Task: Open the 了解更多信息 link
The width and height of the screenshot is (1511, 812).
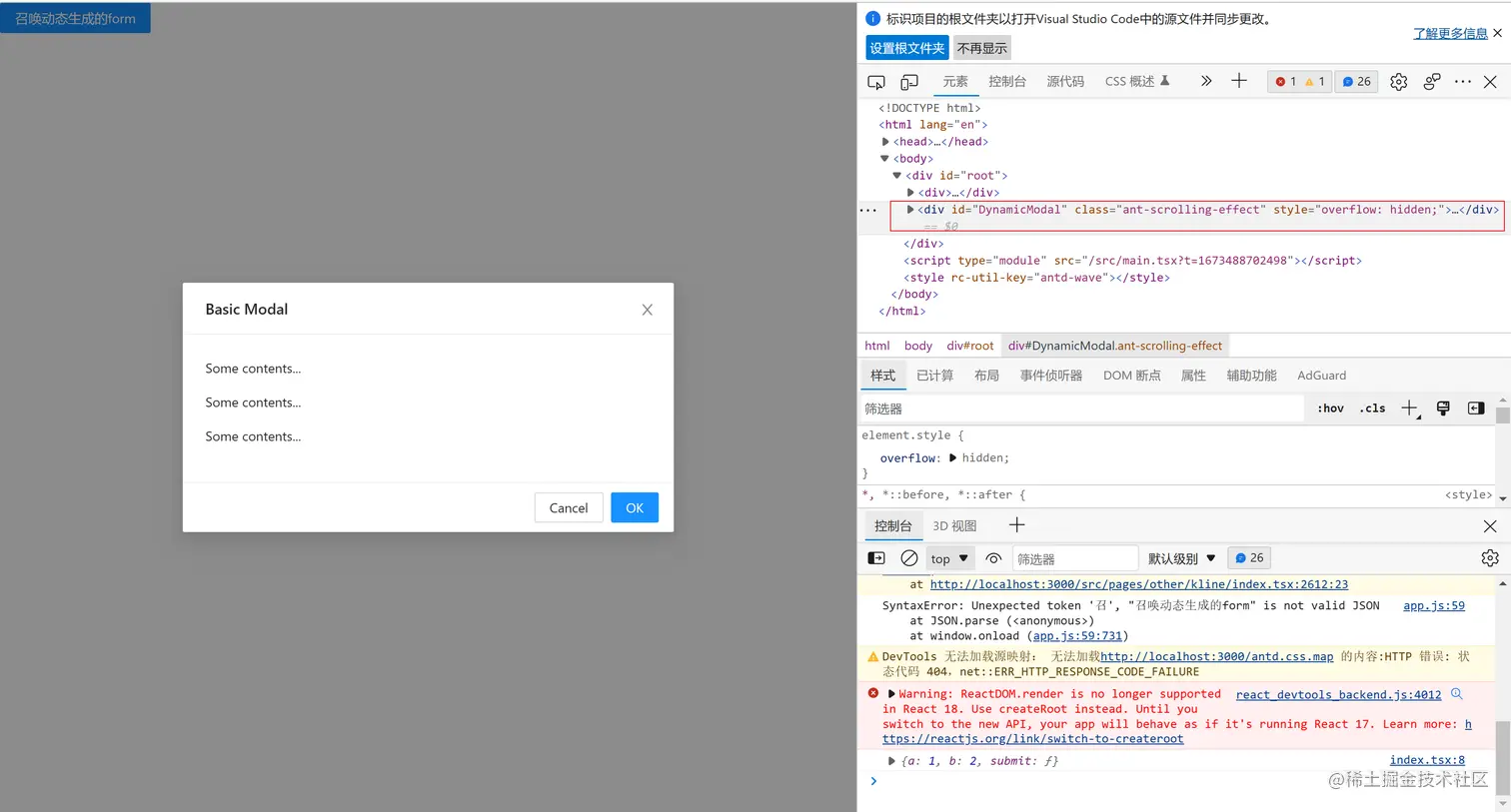Action: point(1450,33)
